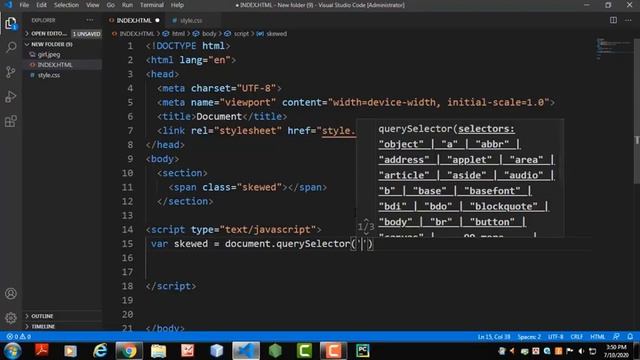Open the View menu
The height and width of the screenshot is (360, 640).
pyautogui.click(x=93, y=5)
